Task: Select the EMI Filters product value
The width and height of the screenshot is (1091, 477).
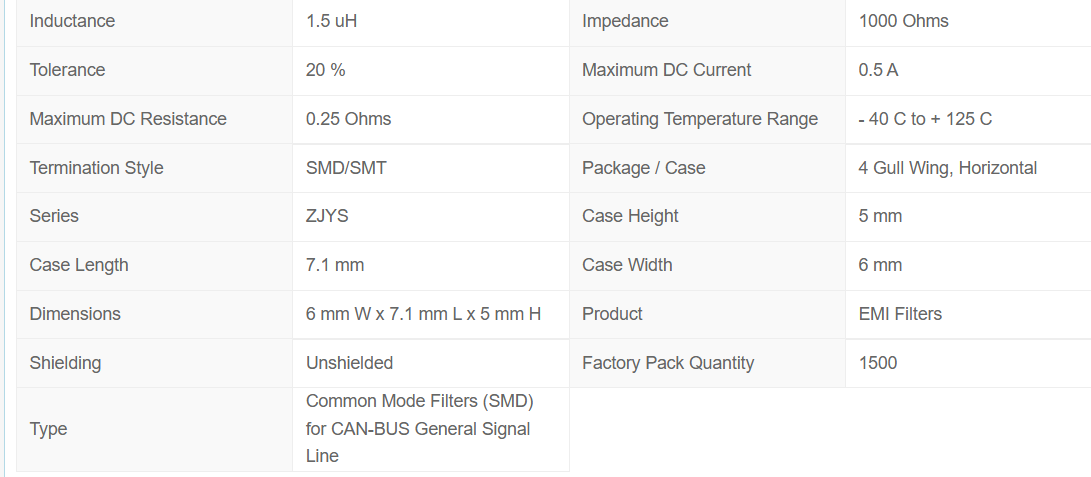Action: 900,314
